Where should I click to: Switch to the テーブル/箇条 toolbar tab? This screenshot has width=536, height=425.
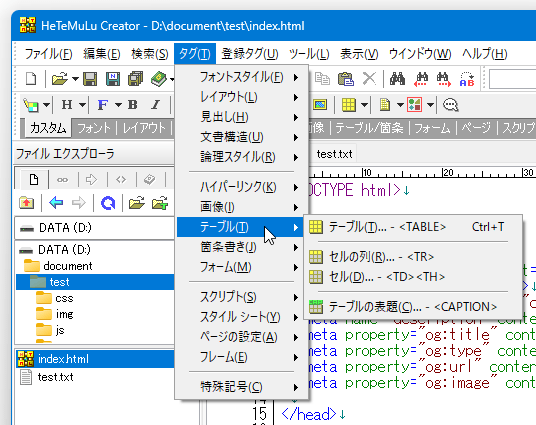pyautogui.click(x=369, y=128)
